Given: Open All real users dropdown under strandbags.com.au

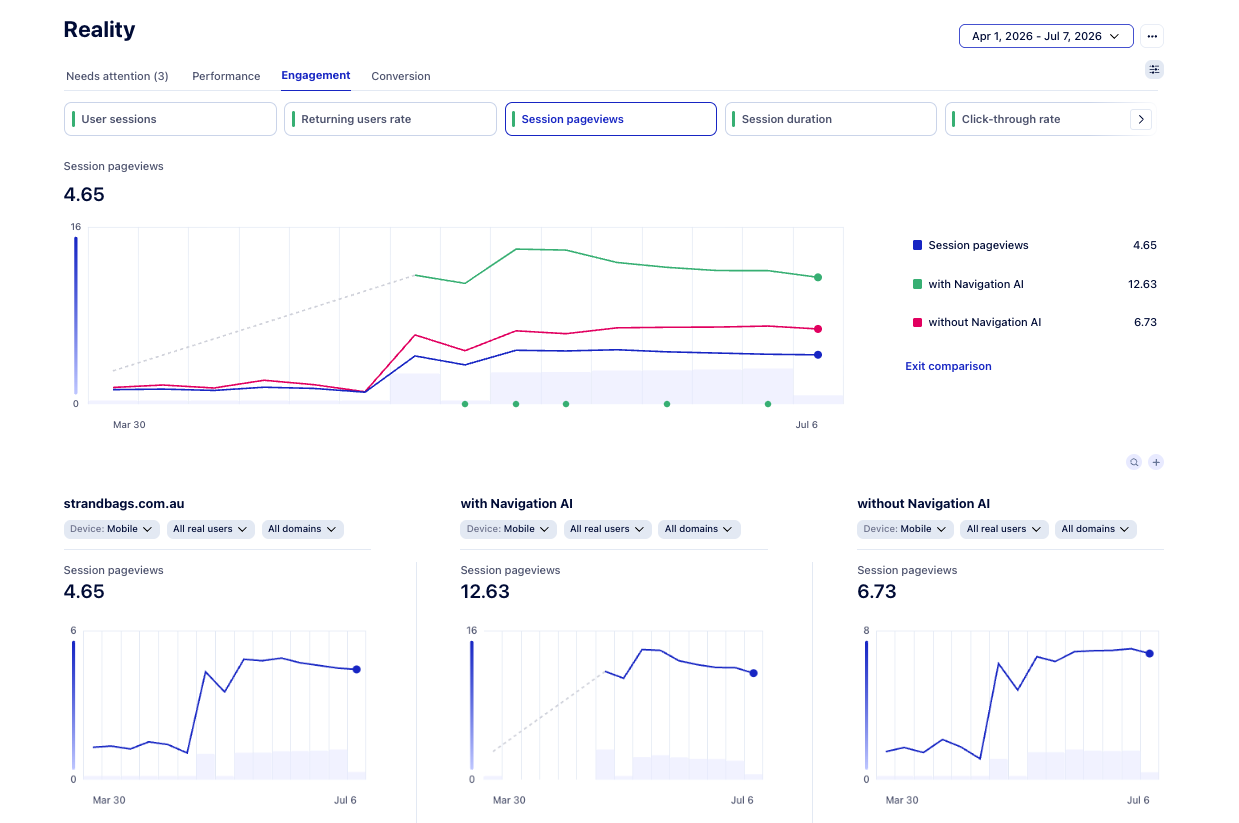Looking at the screenshot, I should point(211,529).
